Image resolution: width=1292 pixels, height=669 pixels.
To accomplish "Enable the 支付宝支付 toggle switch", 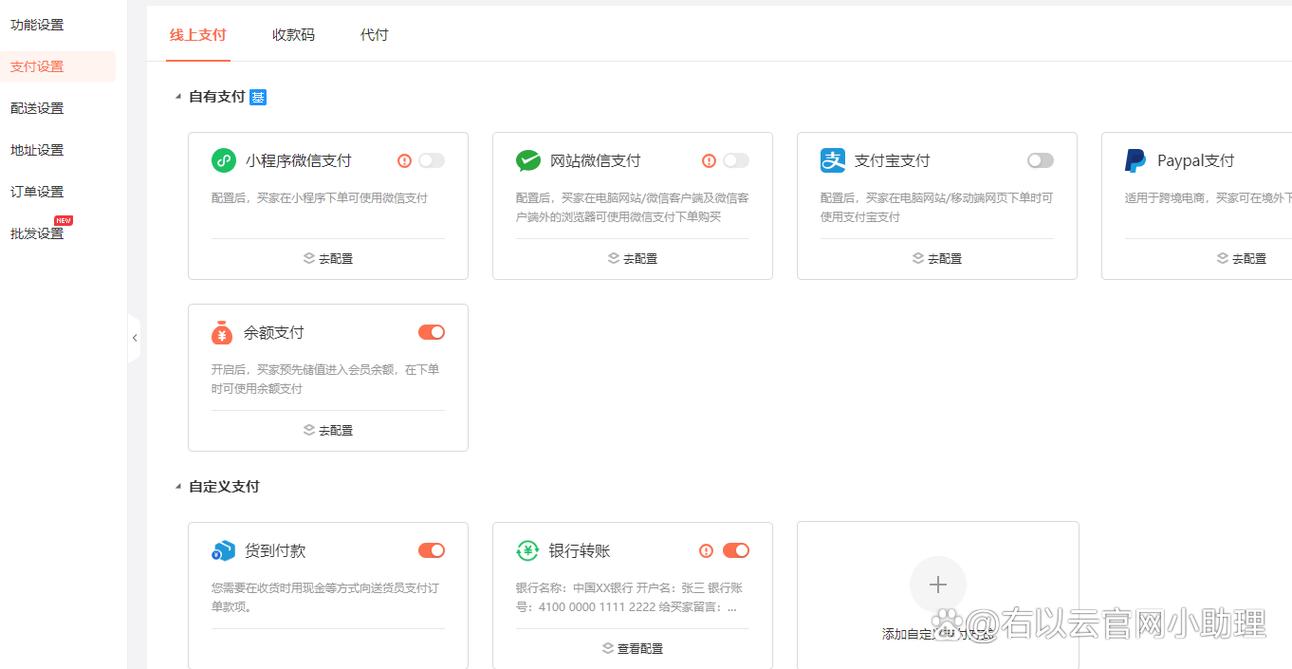I will coord(1040,160).
